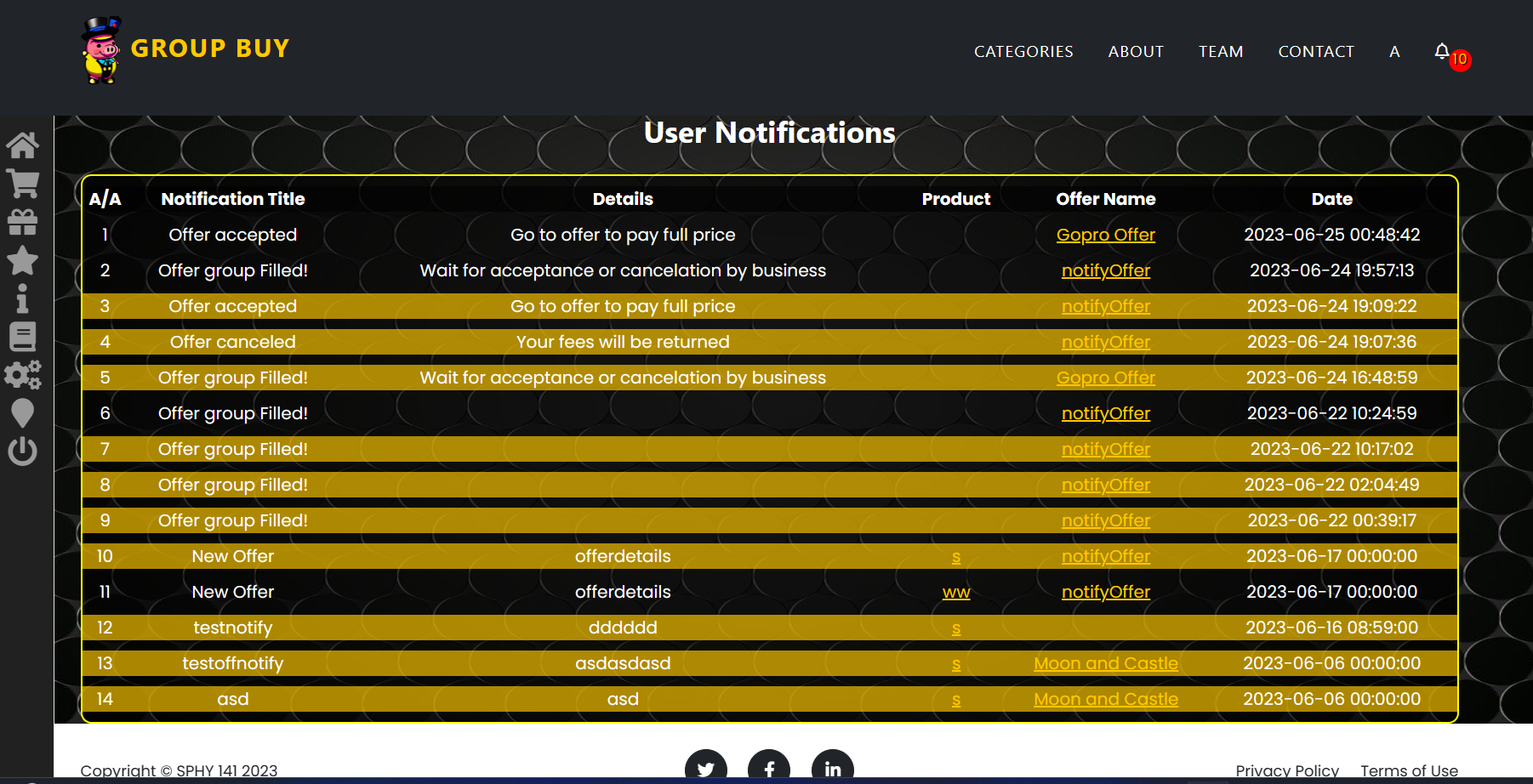Open the book icon in sidebar

tap(23, 337)
